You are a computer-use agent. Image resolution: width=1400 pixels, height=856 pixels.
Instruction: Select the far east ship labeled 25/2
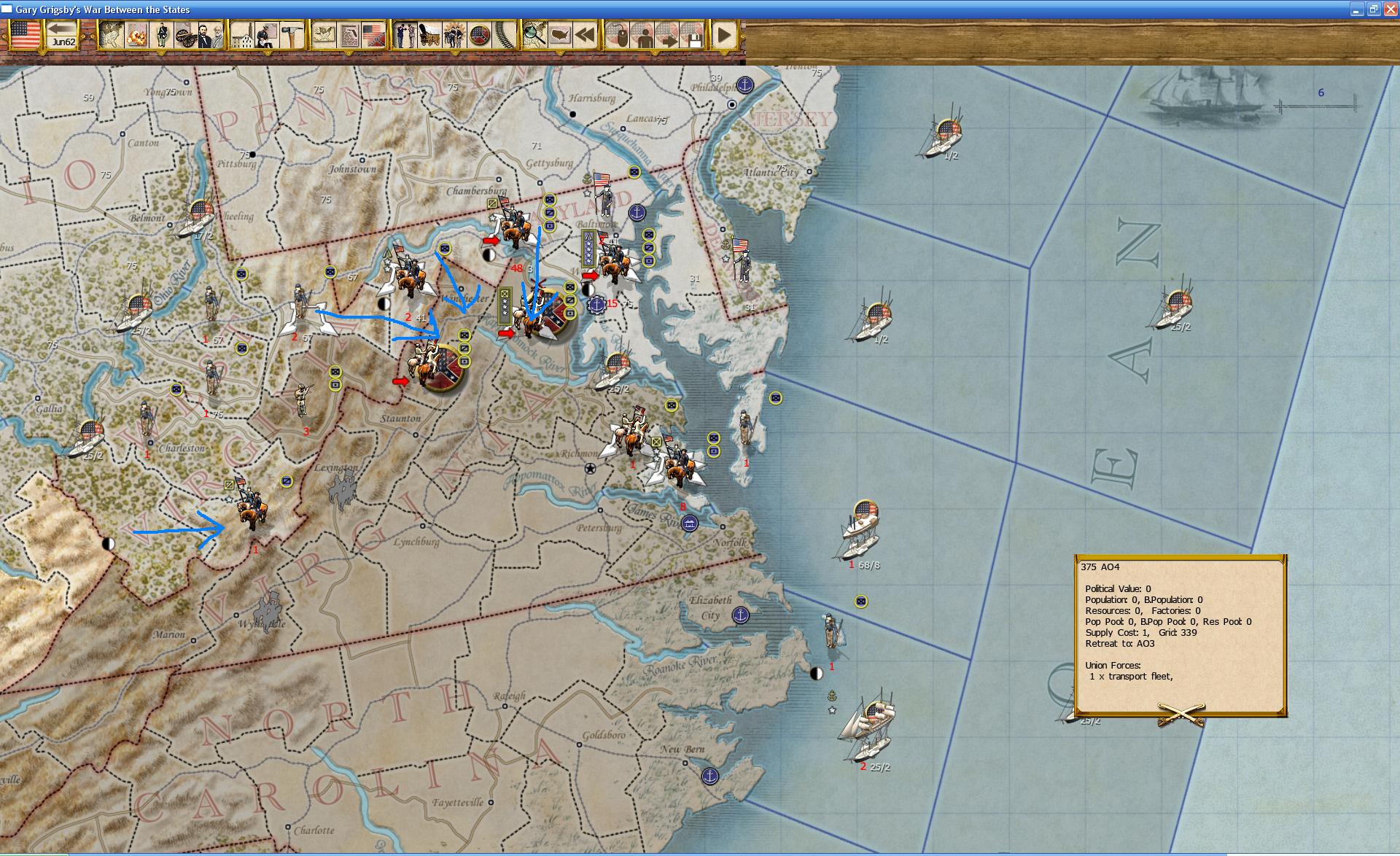(x=1174, y=304)
